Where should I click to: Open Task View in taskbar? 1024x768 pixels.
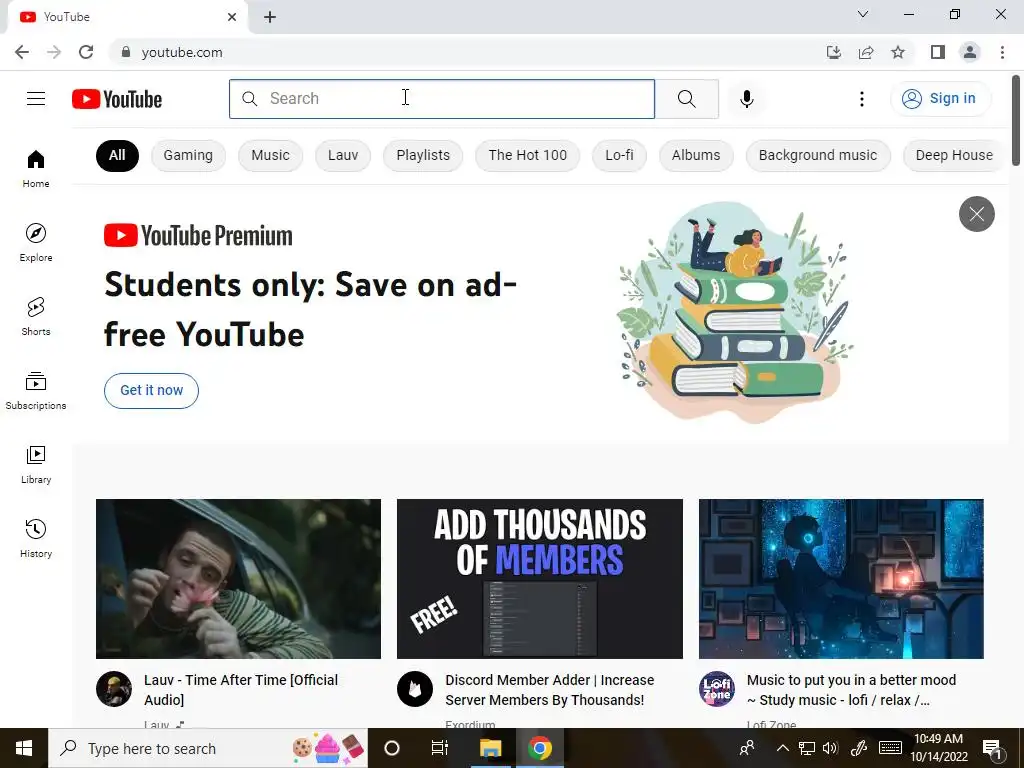point(440,748)
